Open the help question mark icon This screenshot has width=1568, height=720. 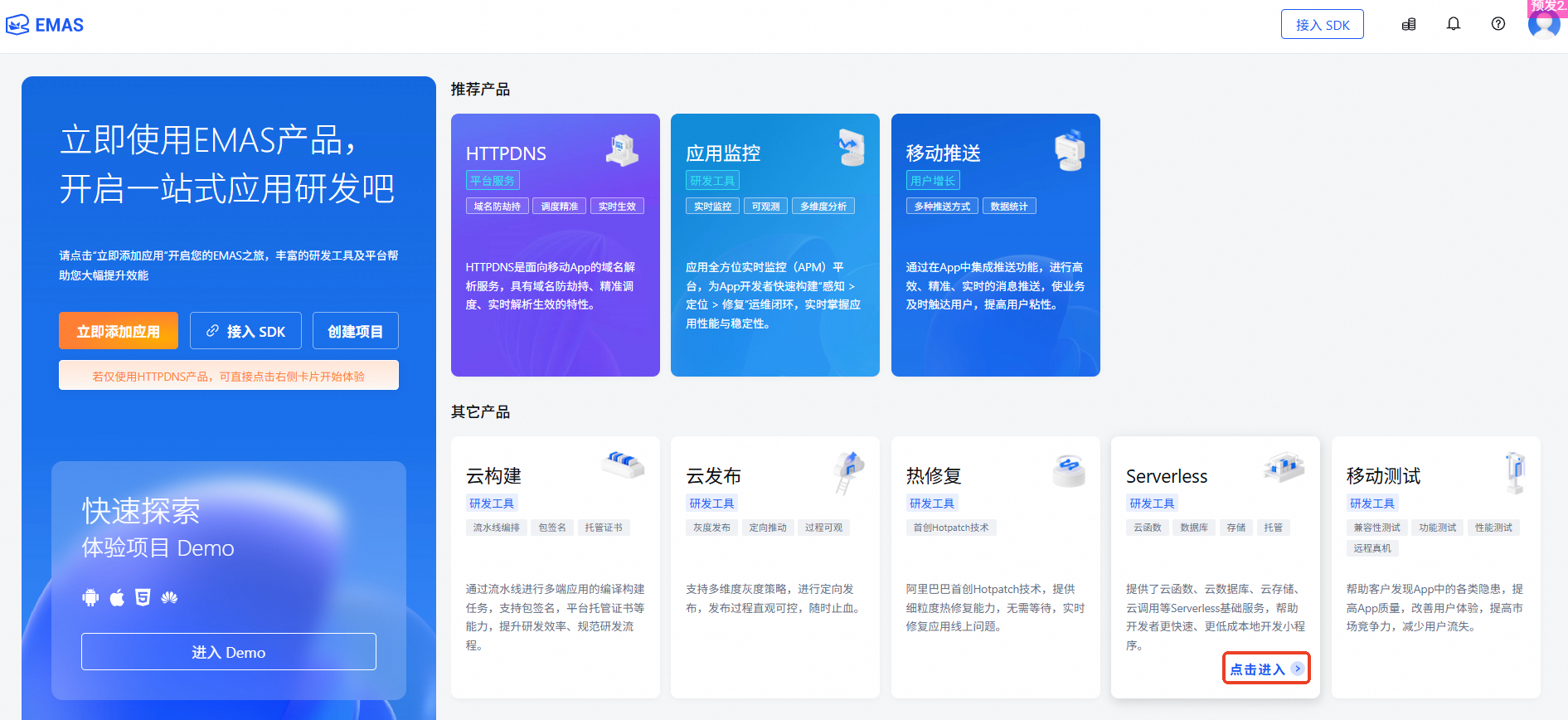1498,24
